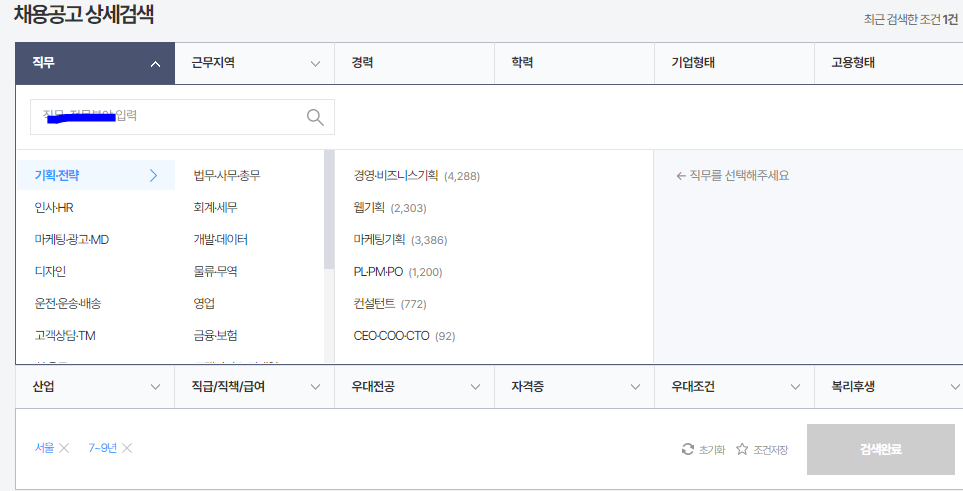Open 최근 검색한 조건 1건 link
Screen dimensions: 963x491
911,20
